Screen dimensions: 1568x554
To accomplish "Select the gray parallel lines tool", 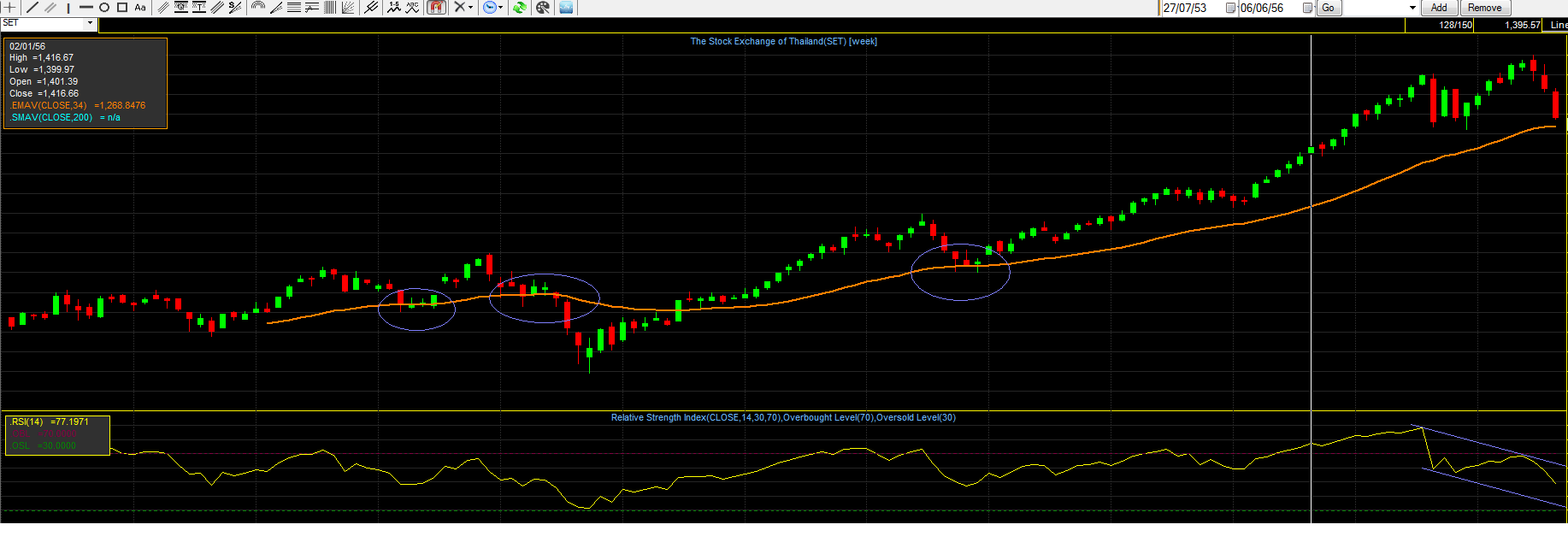I will [50, 8].
